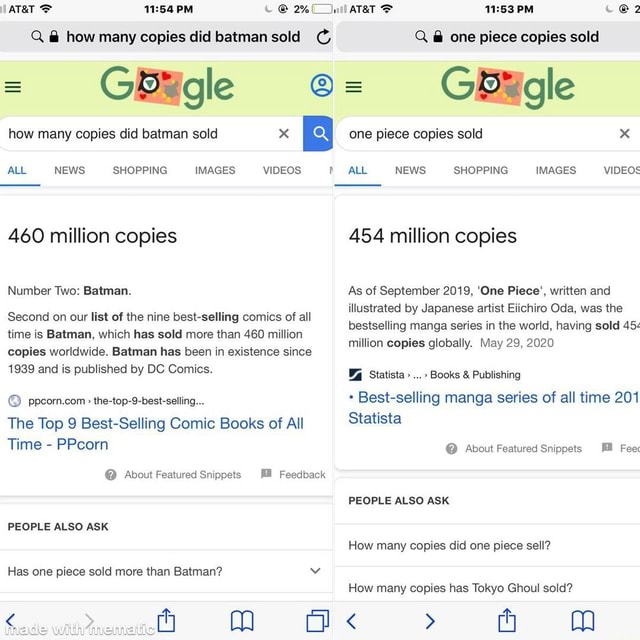The height and width of the screenshot is (640, 640).
Task: Tap the "one piece copies sold" search field
Action: [x=470, y=133]
